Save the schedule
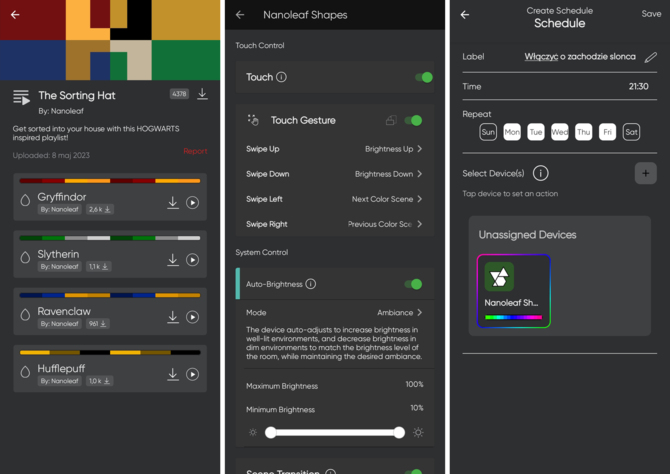Image resolution: width=670 pixels, height=474 pixels. (x=651, y=14)
